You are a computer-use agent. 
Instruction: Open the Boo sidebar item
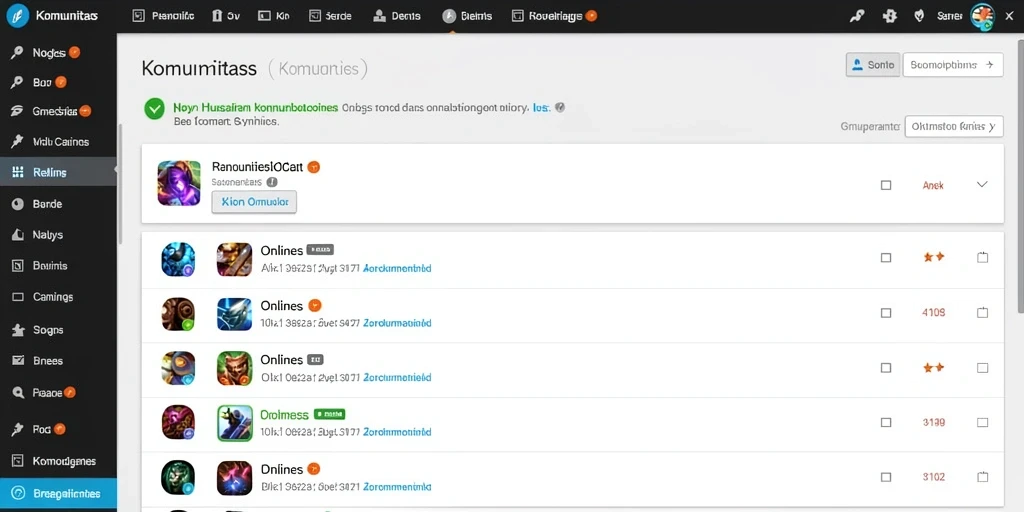click(40, 82)
